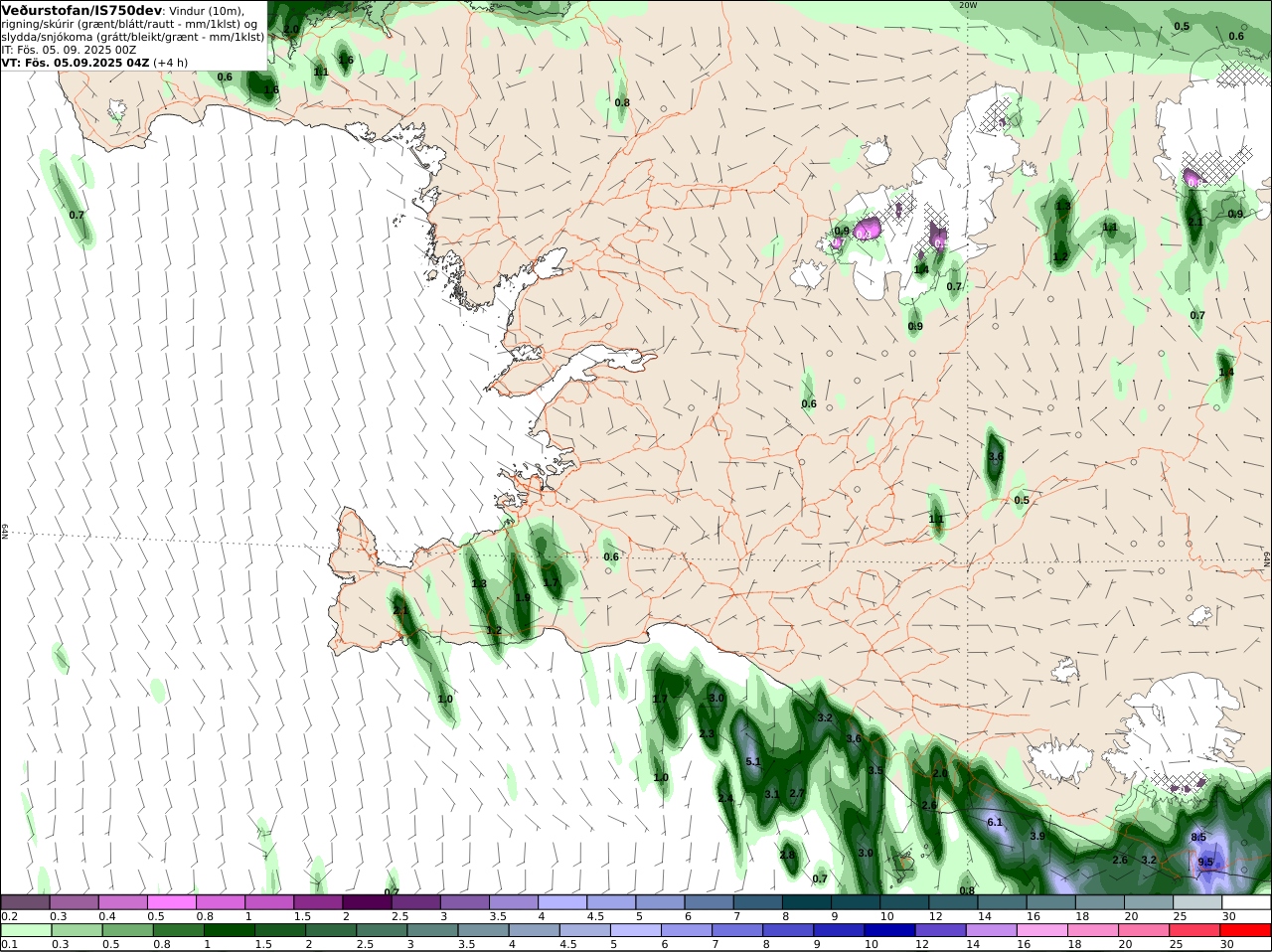Pick the 10 dark blue swatch in the lower legend row

[x=889, y=931]
